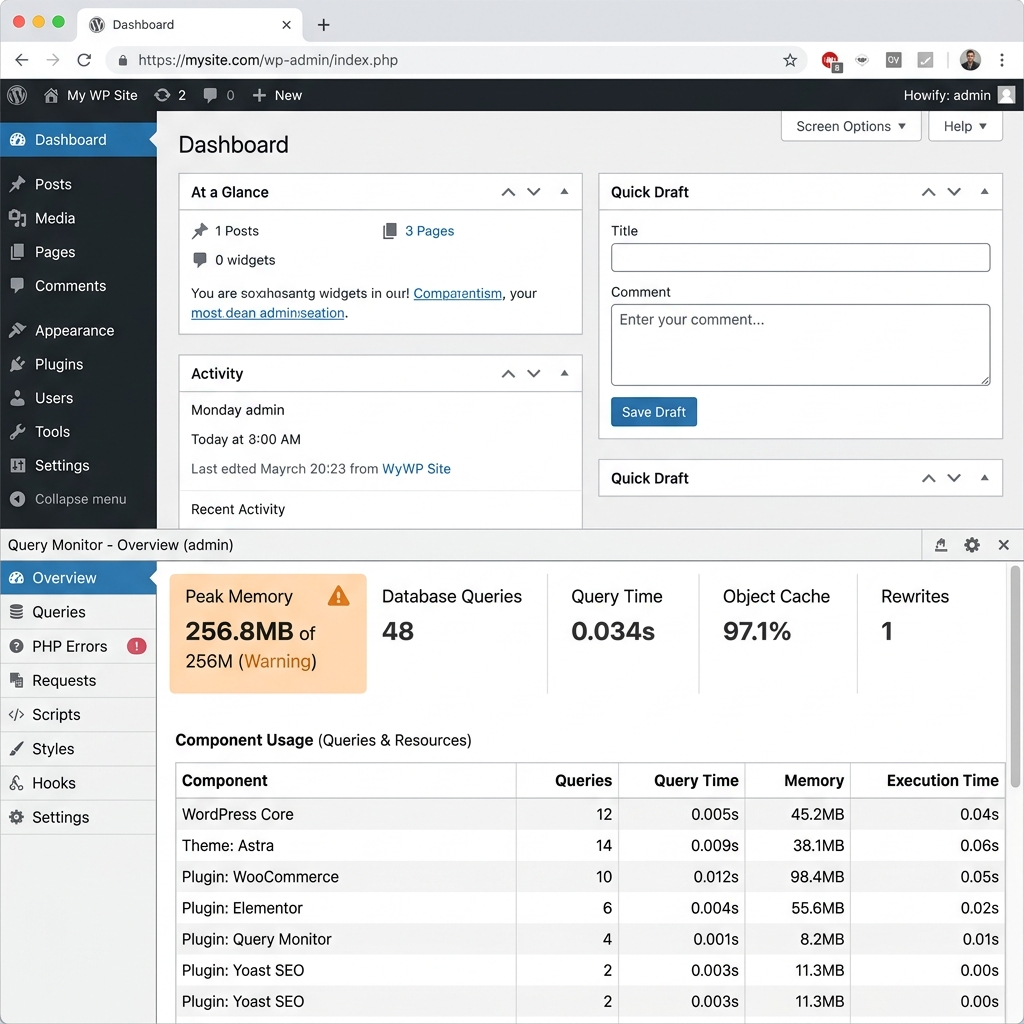This screenshot has height=1024, width=1024.
Task: Click the Save Draft button
Action: 654,412
